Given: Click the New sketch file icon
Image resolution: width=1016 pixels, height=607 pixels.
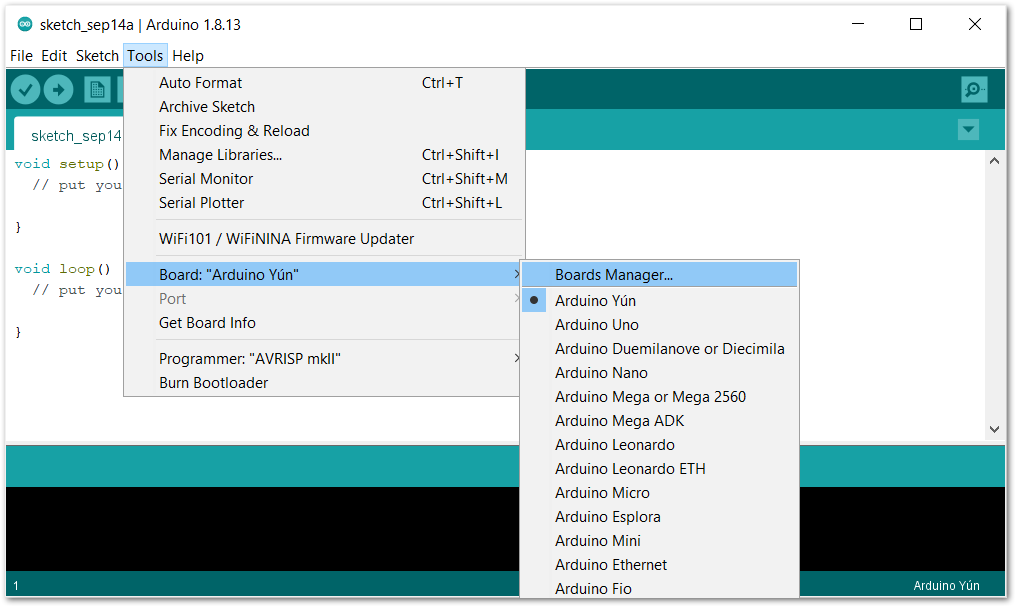Looking at the screenshot, I should [x=97, y=89].
